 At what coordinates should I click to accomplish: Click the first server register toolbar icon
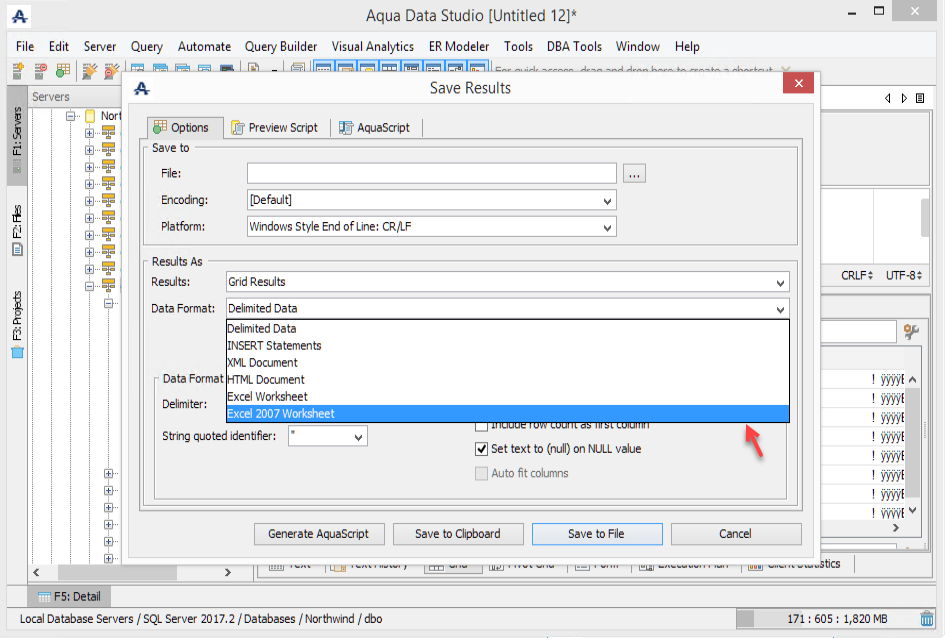click(18, 70)
